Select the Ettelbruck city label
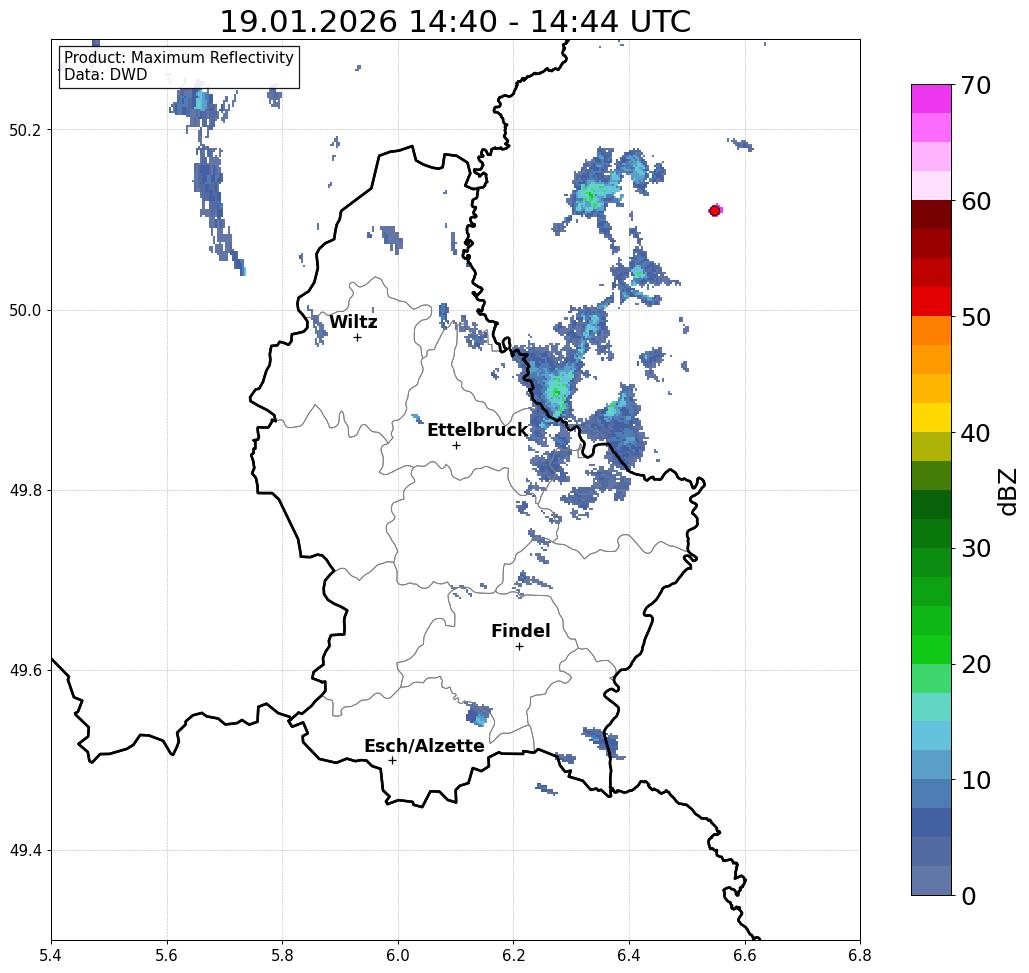 (x=477, y=430)
